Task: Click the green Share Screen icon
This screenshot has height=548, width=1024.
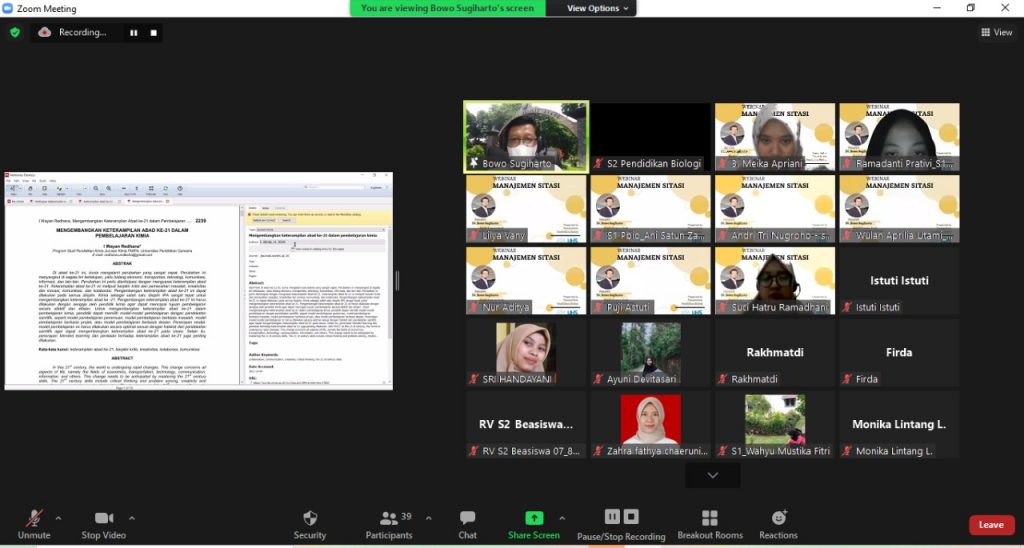Action: tap(534, 518)
